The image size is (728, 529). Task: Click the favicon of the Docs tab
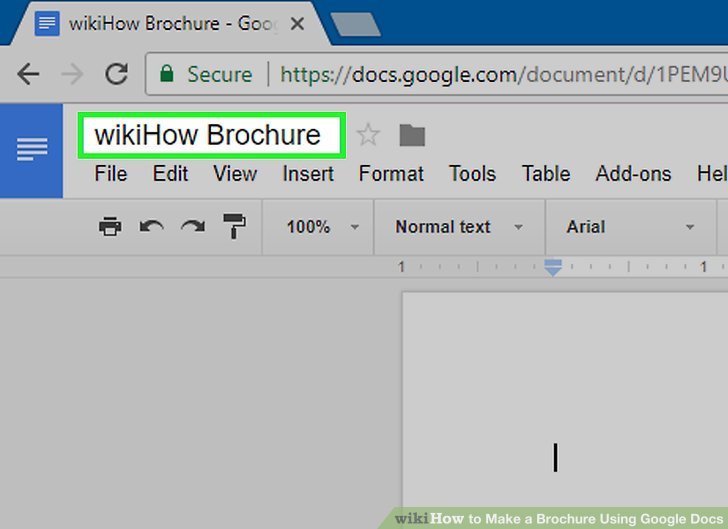(47, 23)
